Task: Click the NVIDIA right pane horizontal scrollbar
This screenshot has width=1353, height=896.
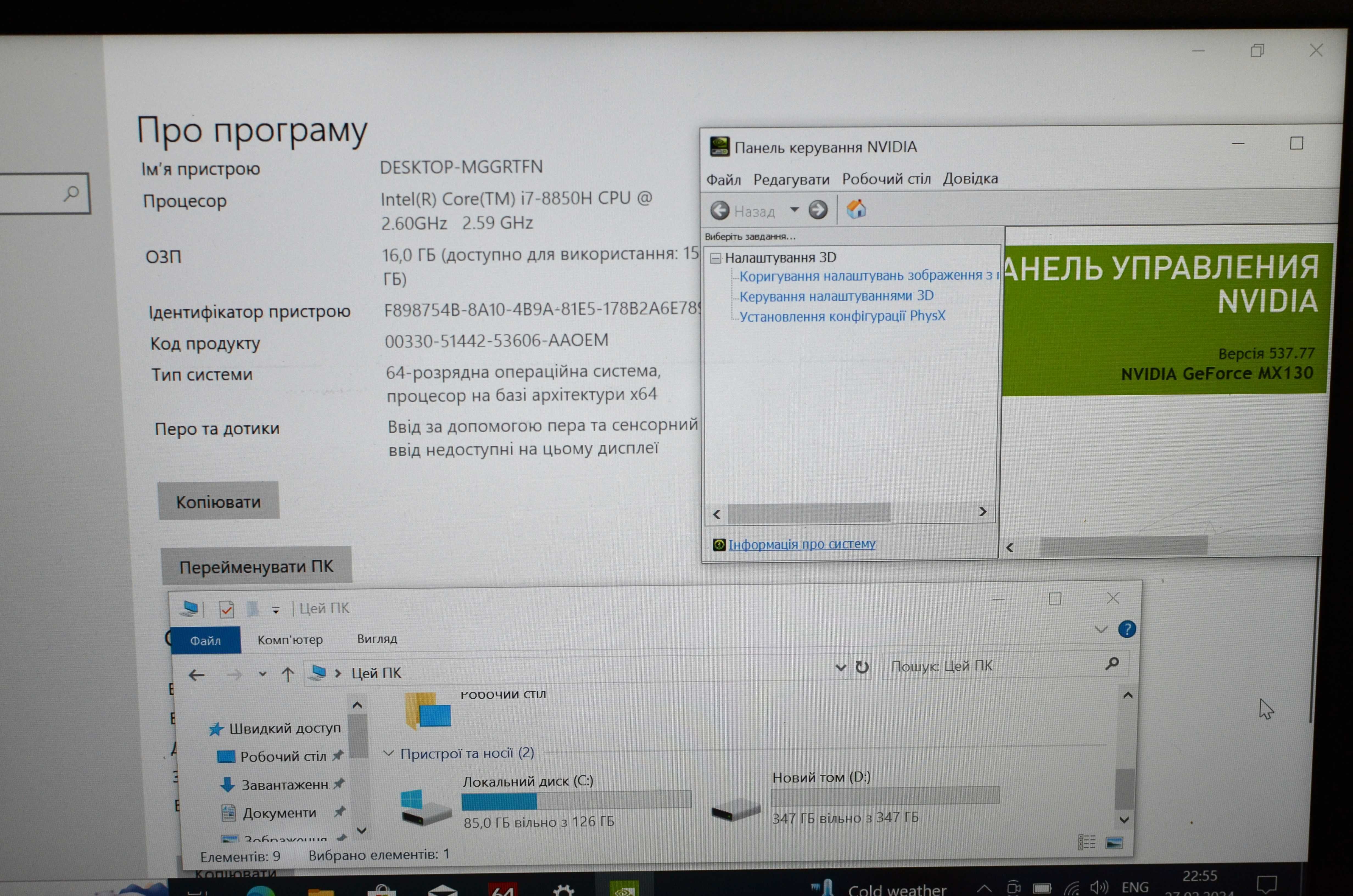Action: 1123,546
